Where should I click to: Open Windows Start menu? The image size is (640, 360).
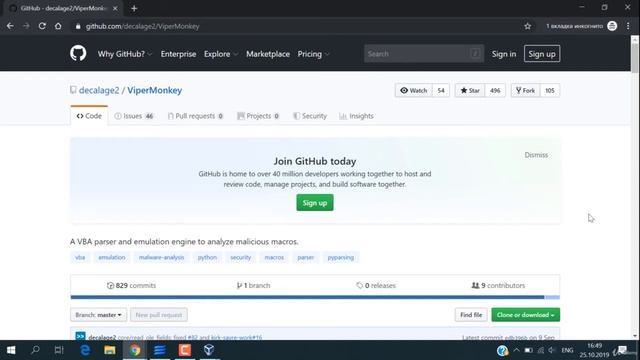coord(11,350)
